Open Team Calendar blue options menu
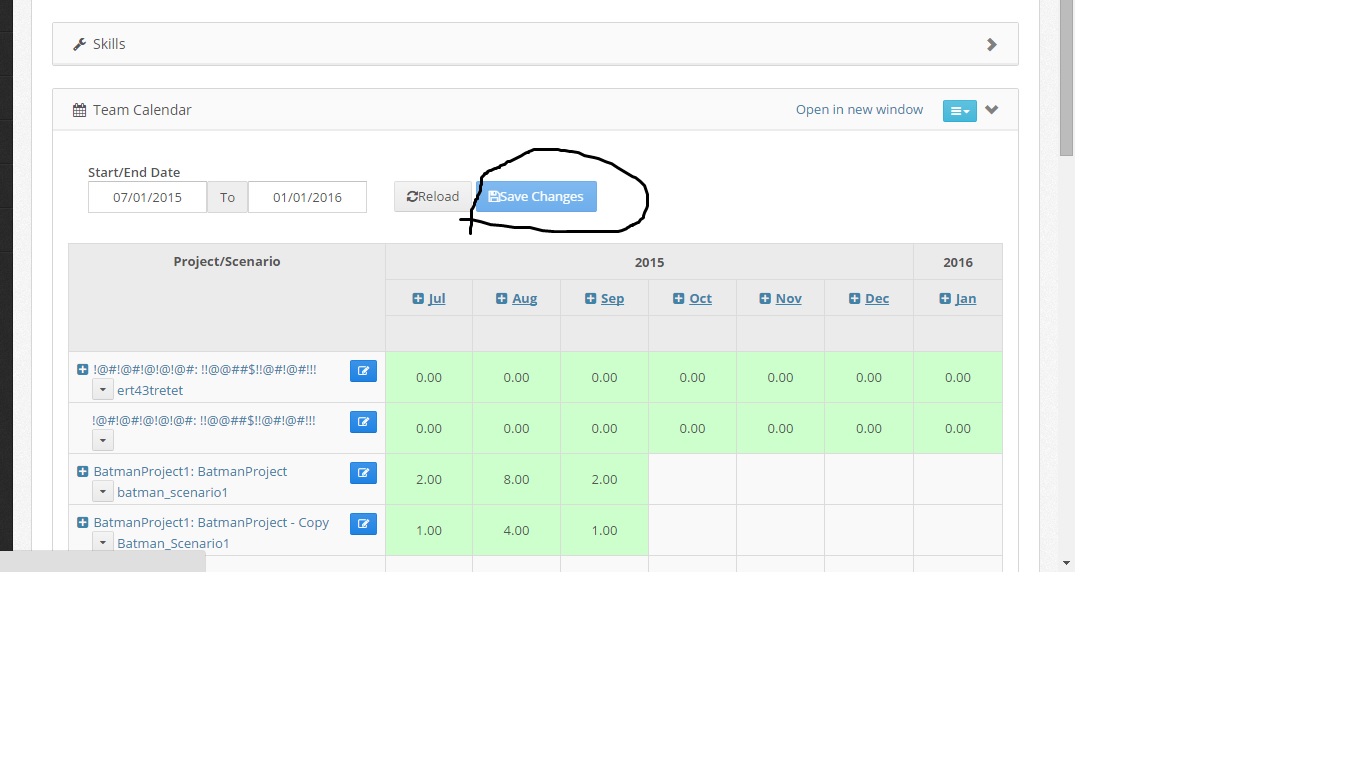 tap(959, 111)
